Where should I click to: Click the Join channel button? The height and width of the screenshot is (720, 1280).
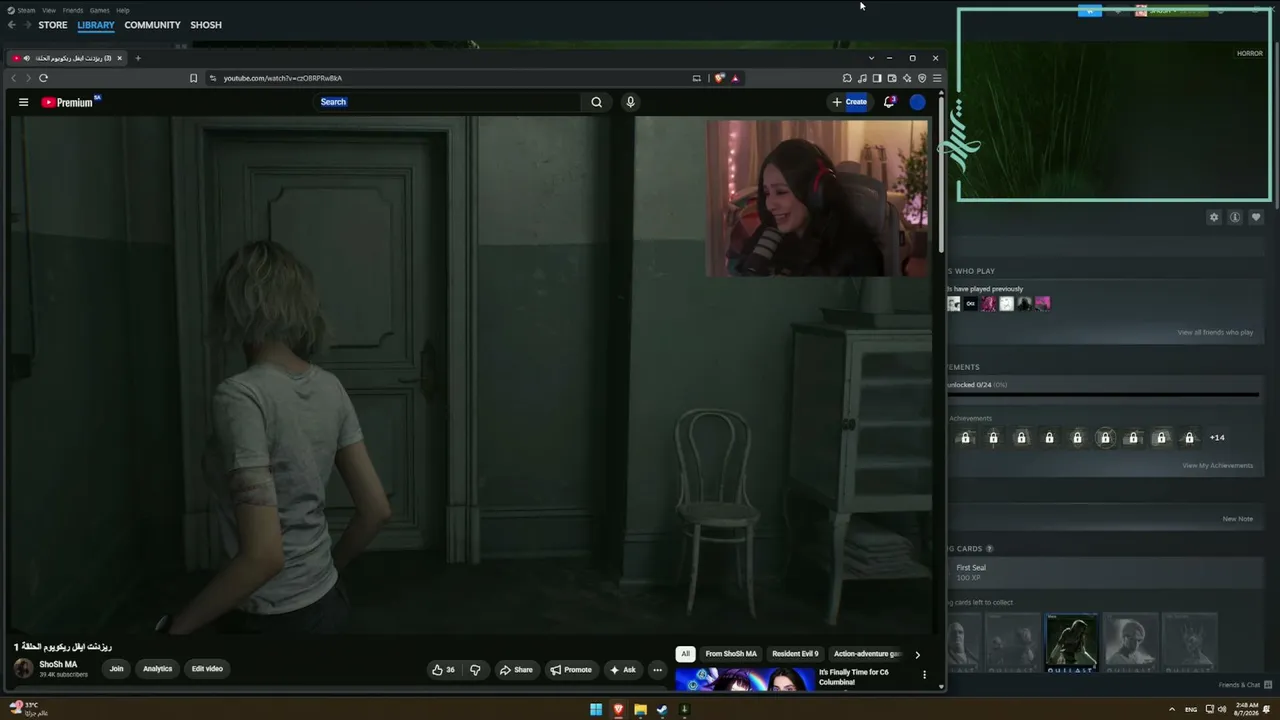point(117,669)
